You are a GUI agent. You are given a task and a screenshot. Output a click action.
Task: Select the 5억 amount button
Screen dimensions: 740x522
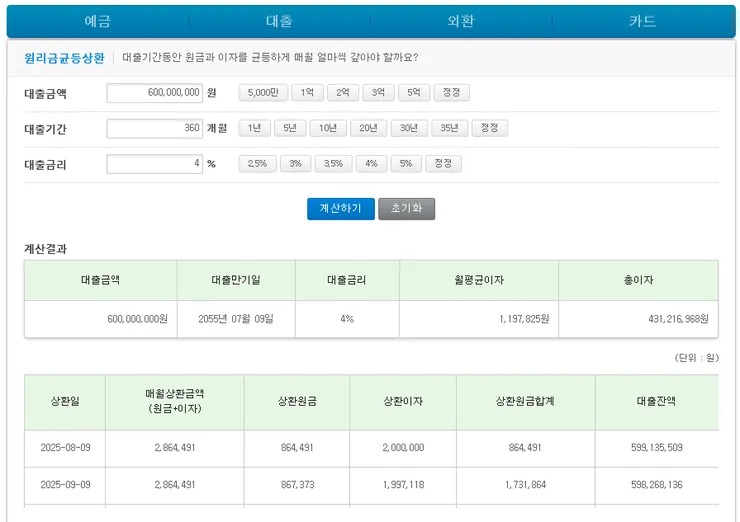coord(414,93)
